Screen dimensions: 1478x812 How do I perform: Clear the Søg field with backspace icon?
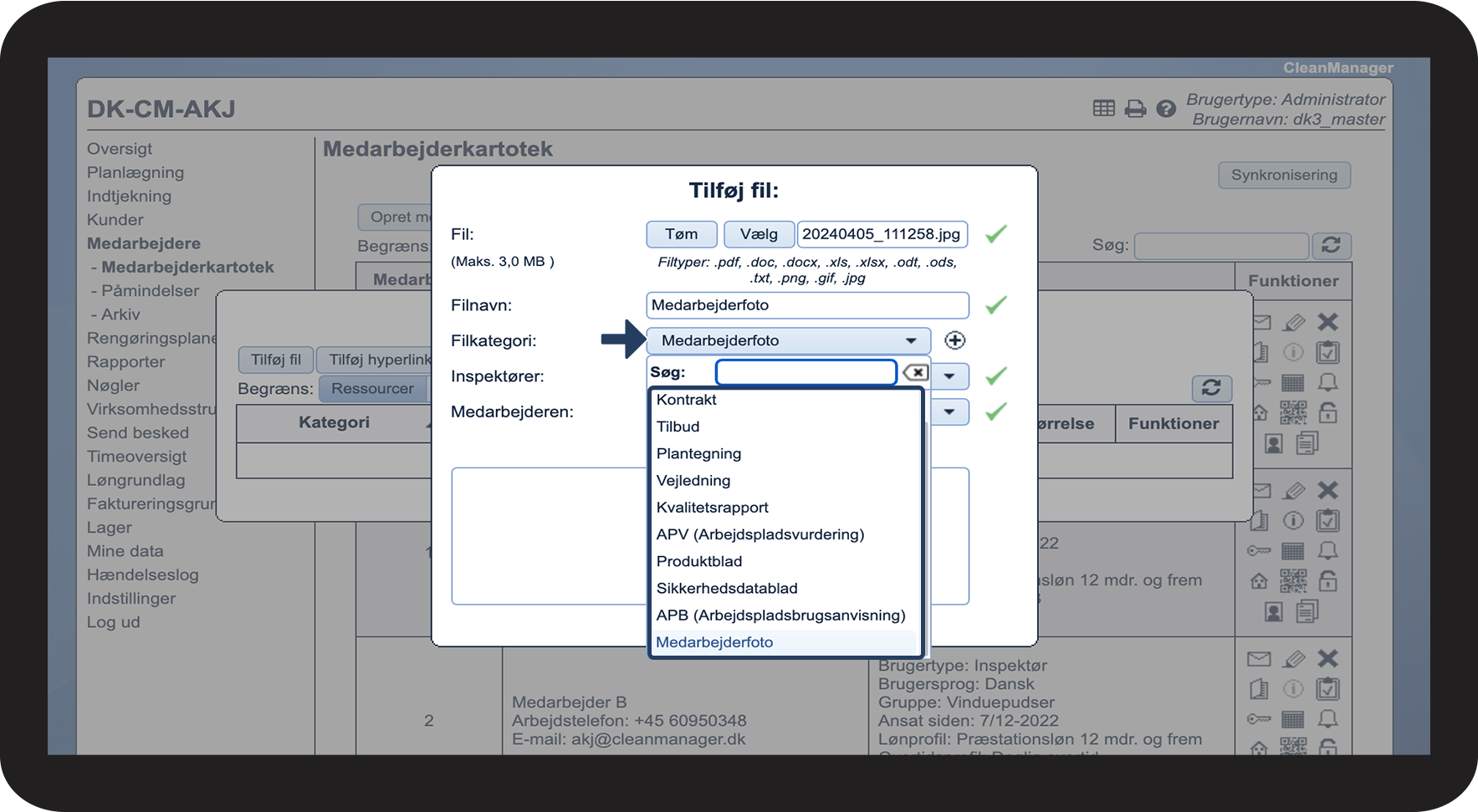click(x=915, y=372)
